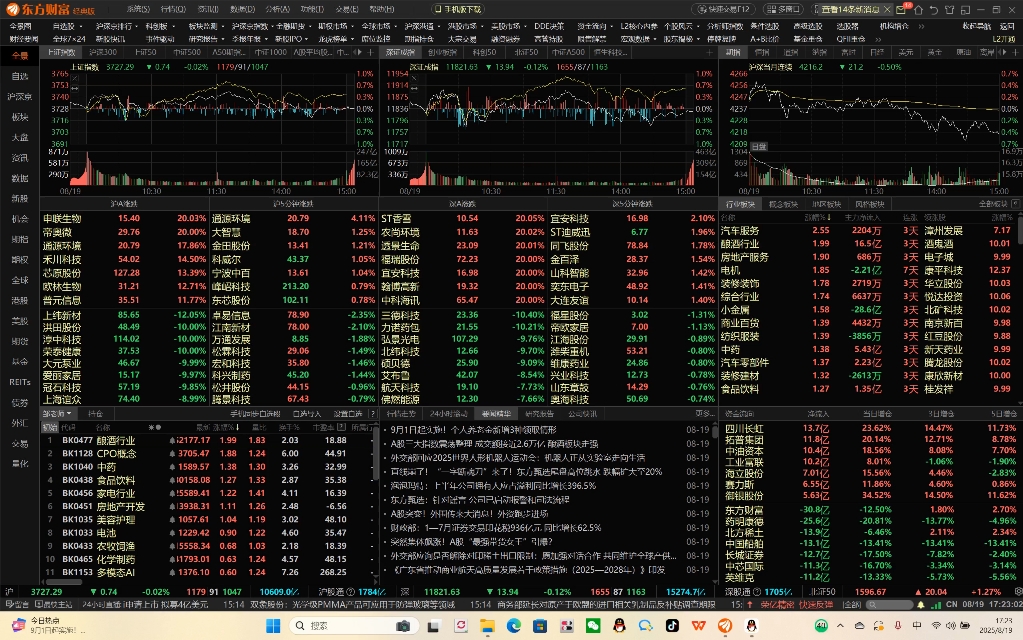
Task: Open File Explorer from the taskbar
Action: pyautogui.click(x=487, y=626)
